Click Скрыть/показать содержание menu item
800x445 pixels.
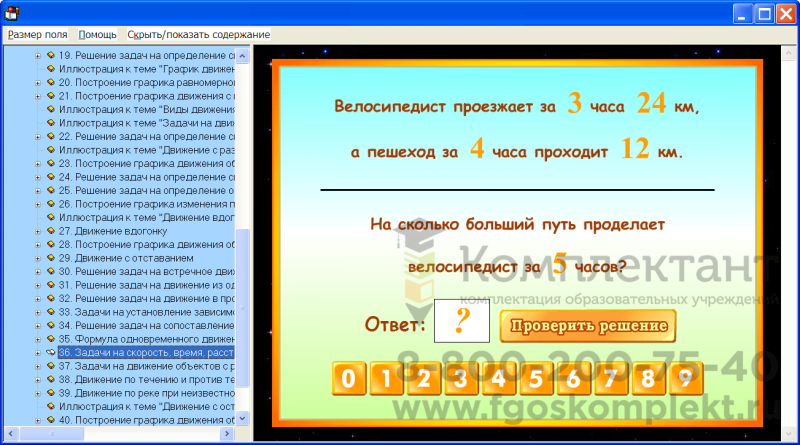[198, 34]
